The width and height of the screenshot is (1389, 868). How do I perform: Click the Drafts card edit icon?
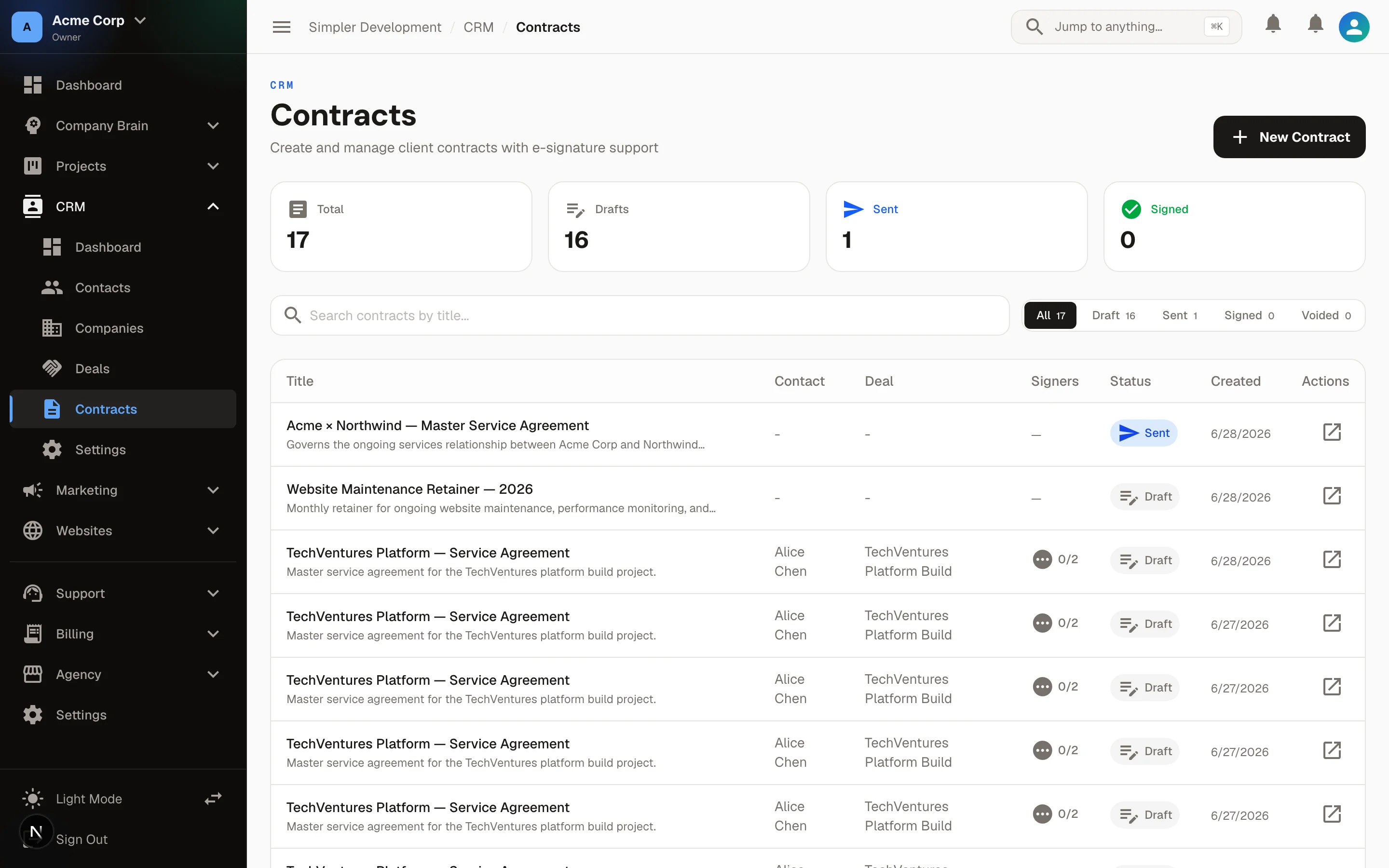point(575,210)
